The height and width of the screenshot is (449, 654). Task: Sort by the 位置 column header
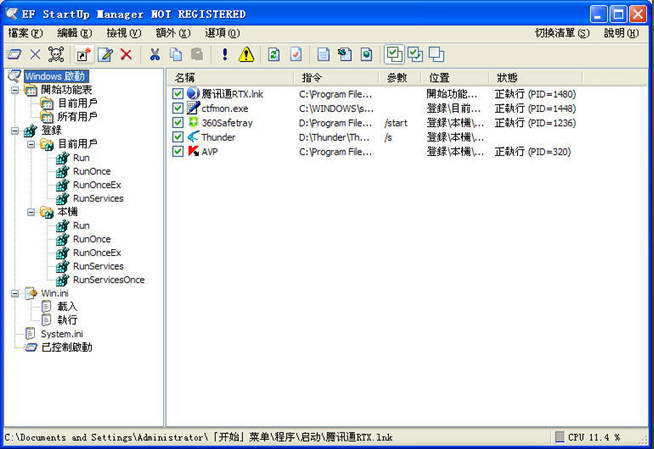click(x=456, y=78)
